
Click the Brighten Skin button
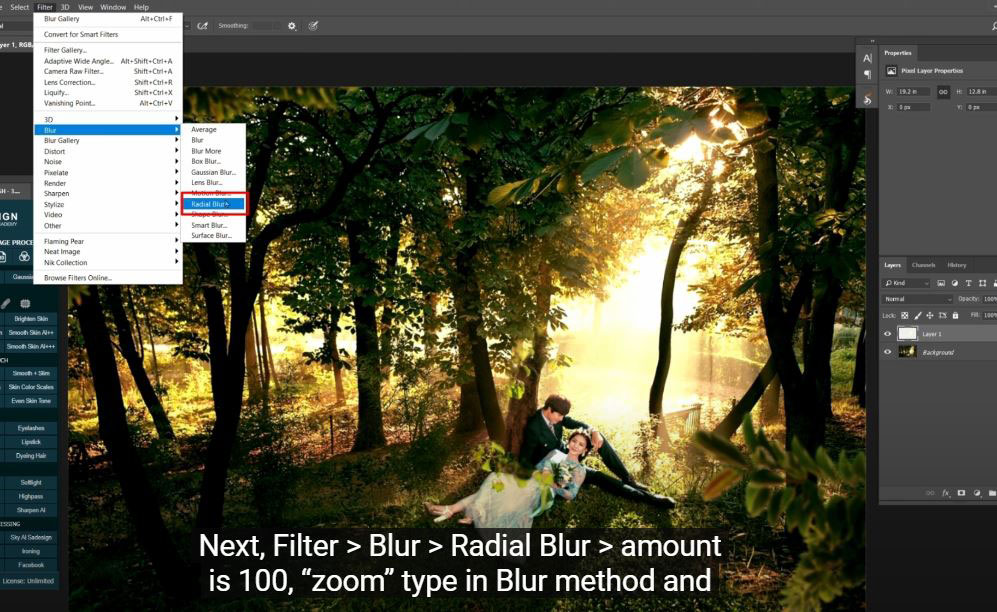tap(31, 319)
